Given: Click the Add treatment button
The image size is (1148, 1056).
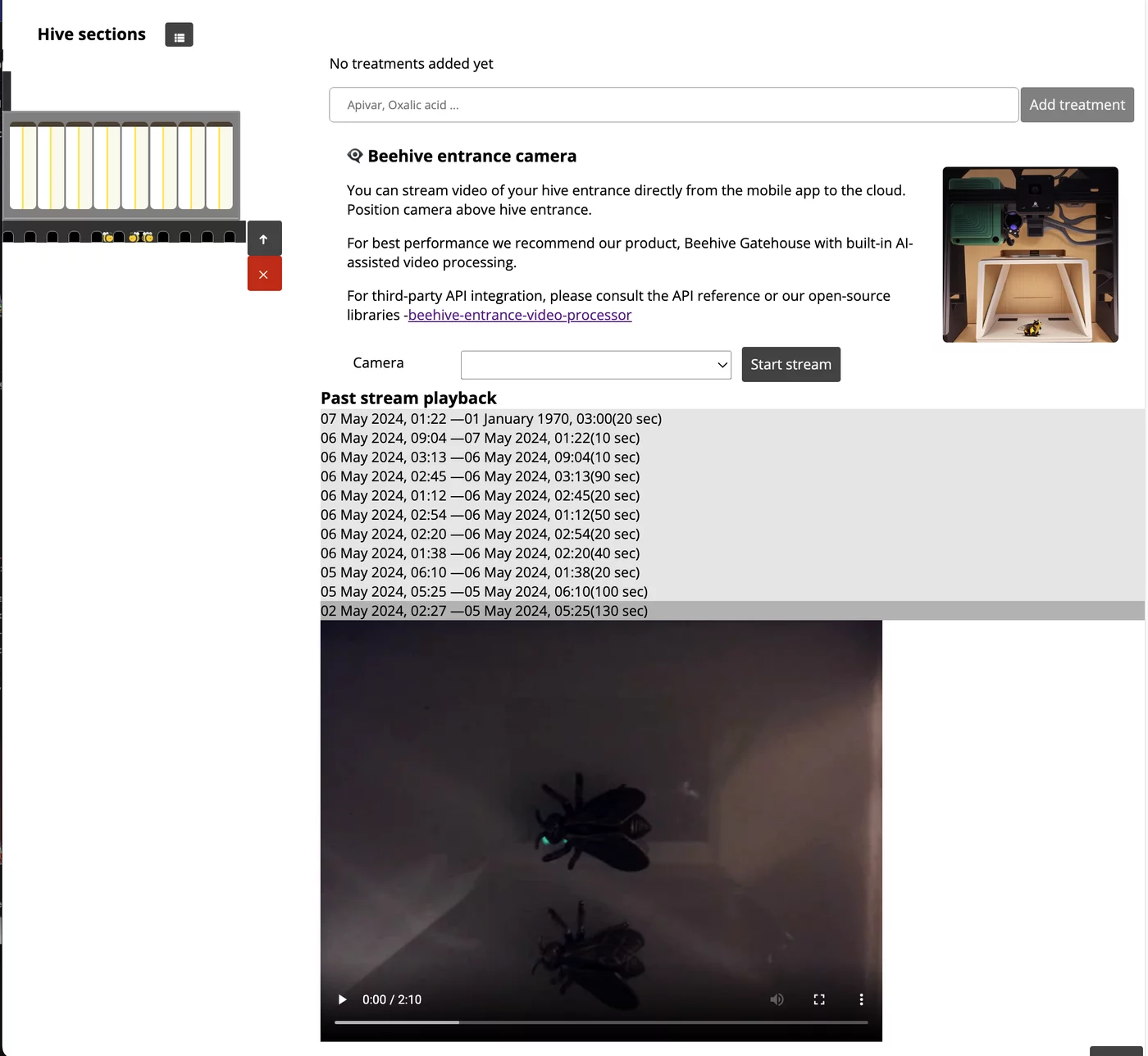Looking at the screenshot, I should tap(1077, 105).
